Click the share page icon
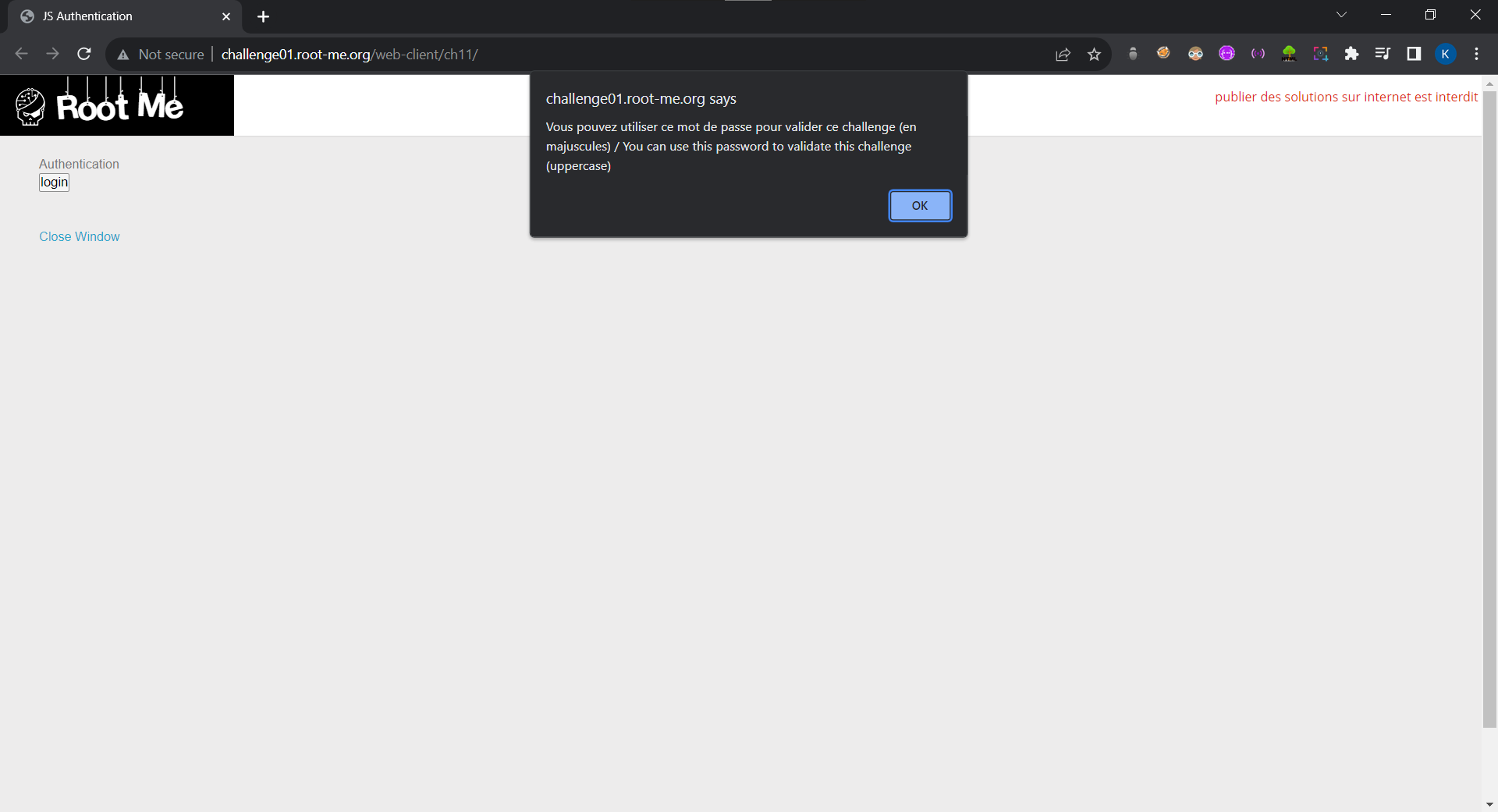The image size is (1498, 812). [1063, 54]
